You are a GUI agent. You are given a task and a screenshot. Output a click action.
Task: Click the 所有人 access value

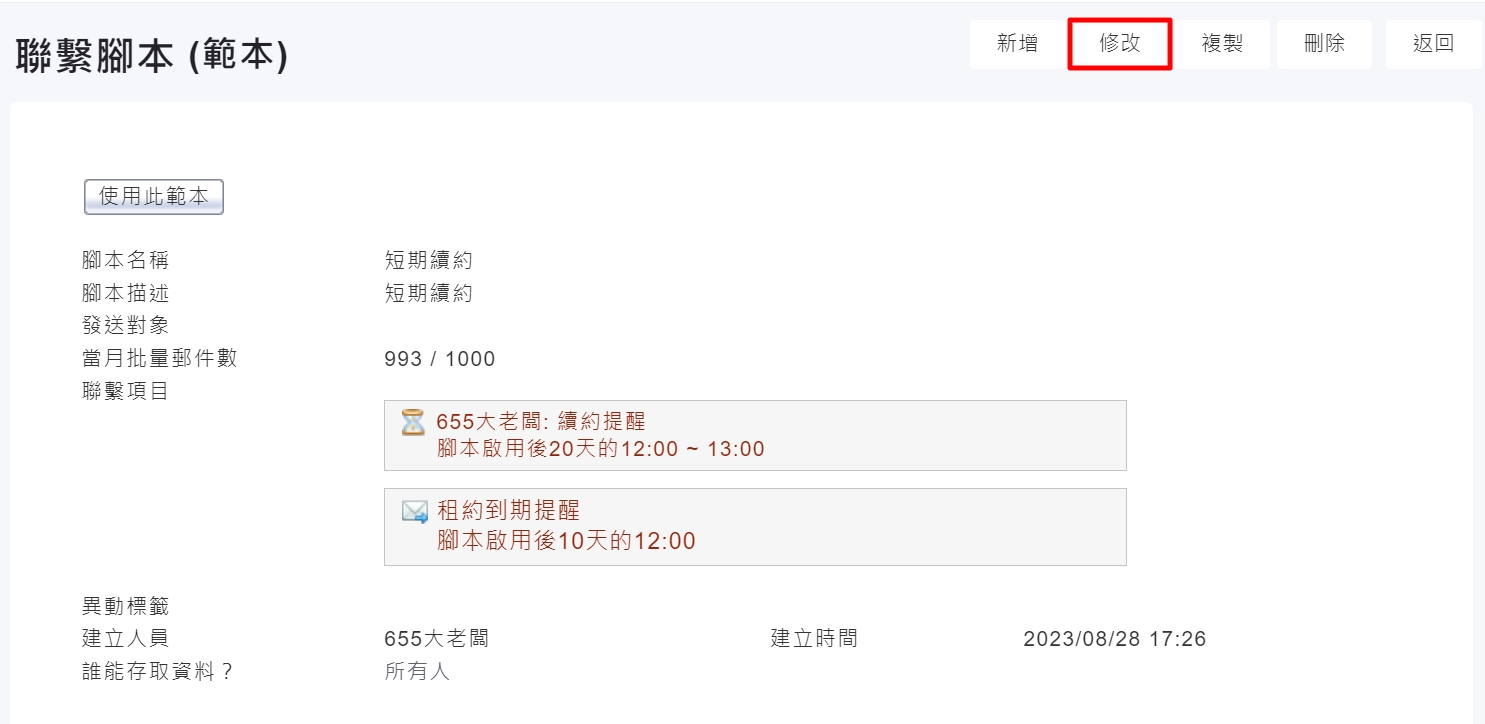tap(417, 671)
